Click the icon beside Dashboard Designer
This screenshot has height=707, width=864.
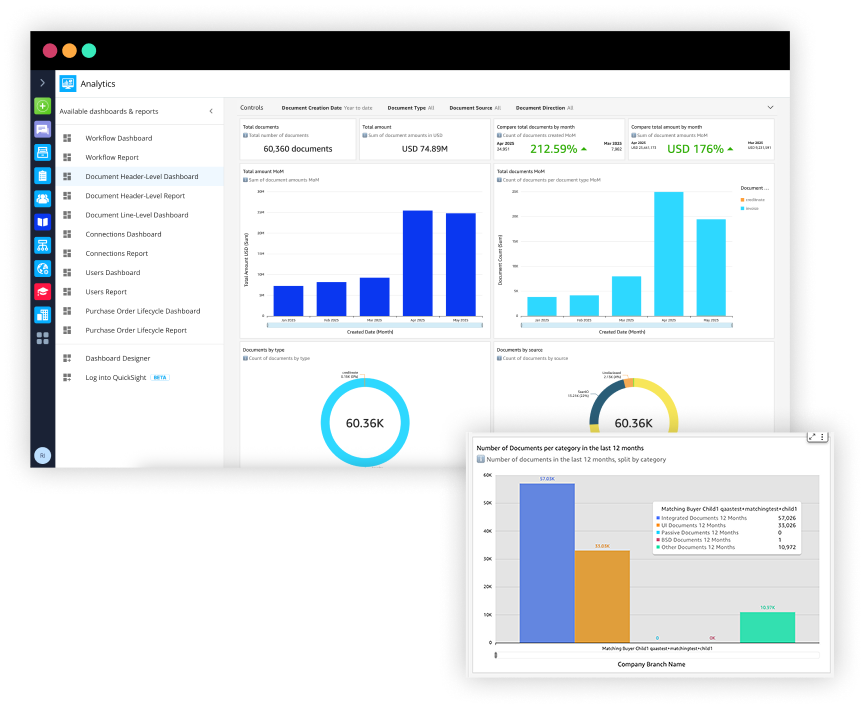pyautogui.click(x=67, y=359)
